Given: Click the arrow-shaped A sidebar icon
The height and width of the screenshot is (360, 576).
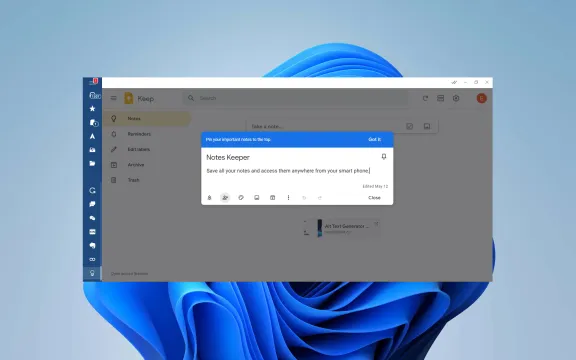Looking at the screenshot, I should pos(93,136).
